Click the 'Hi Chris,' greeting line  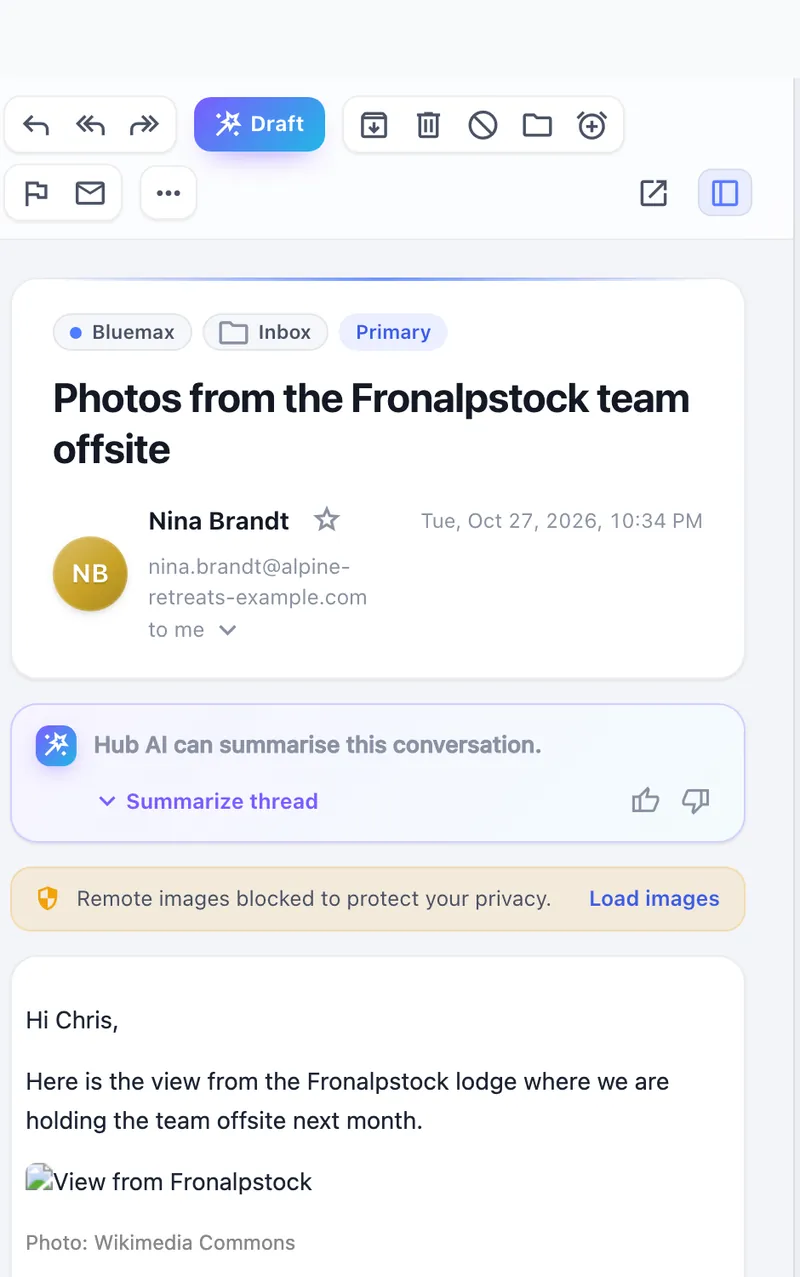click(x=72, y=1021)
